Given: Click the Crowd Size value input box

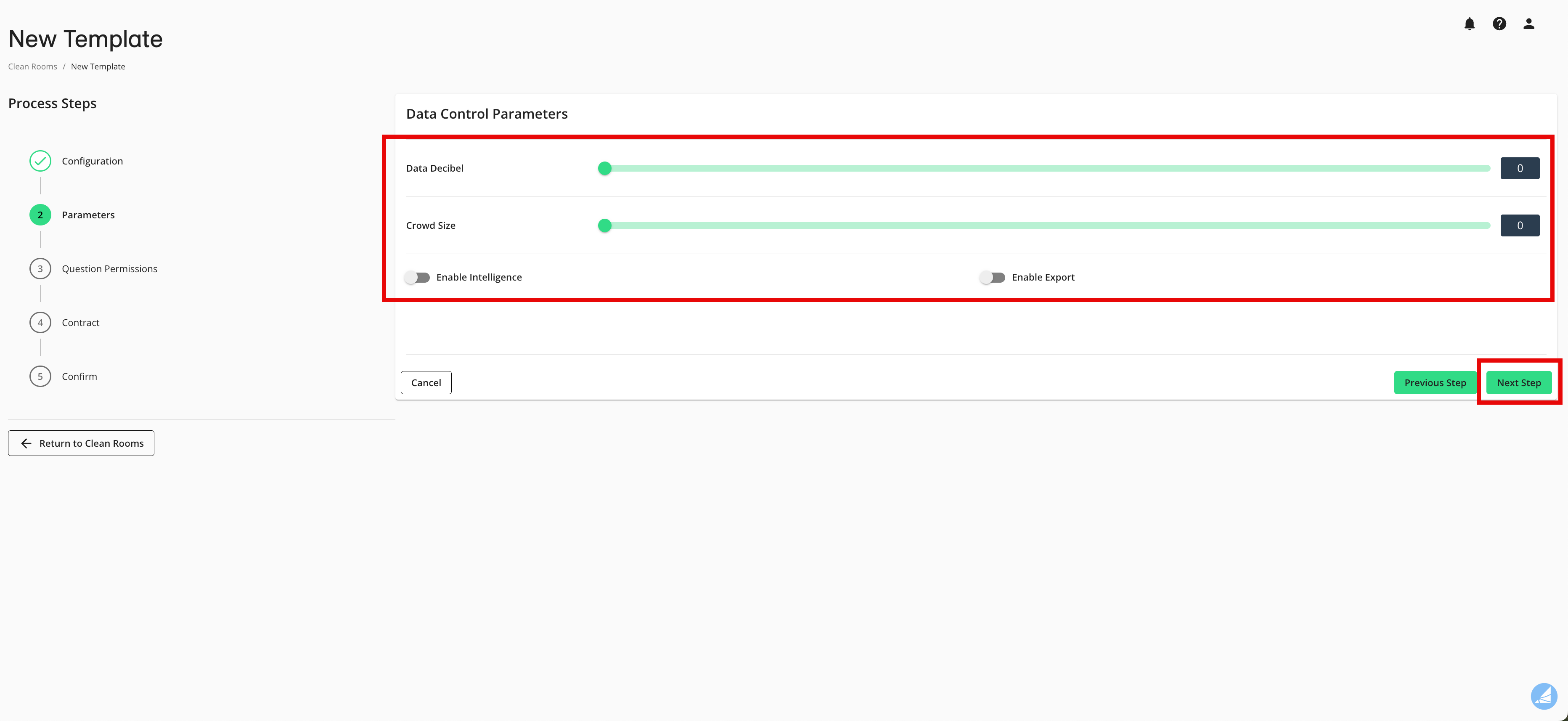Looking at the screenshot, I should (x=1520, y=225).
